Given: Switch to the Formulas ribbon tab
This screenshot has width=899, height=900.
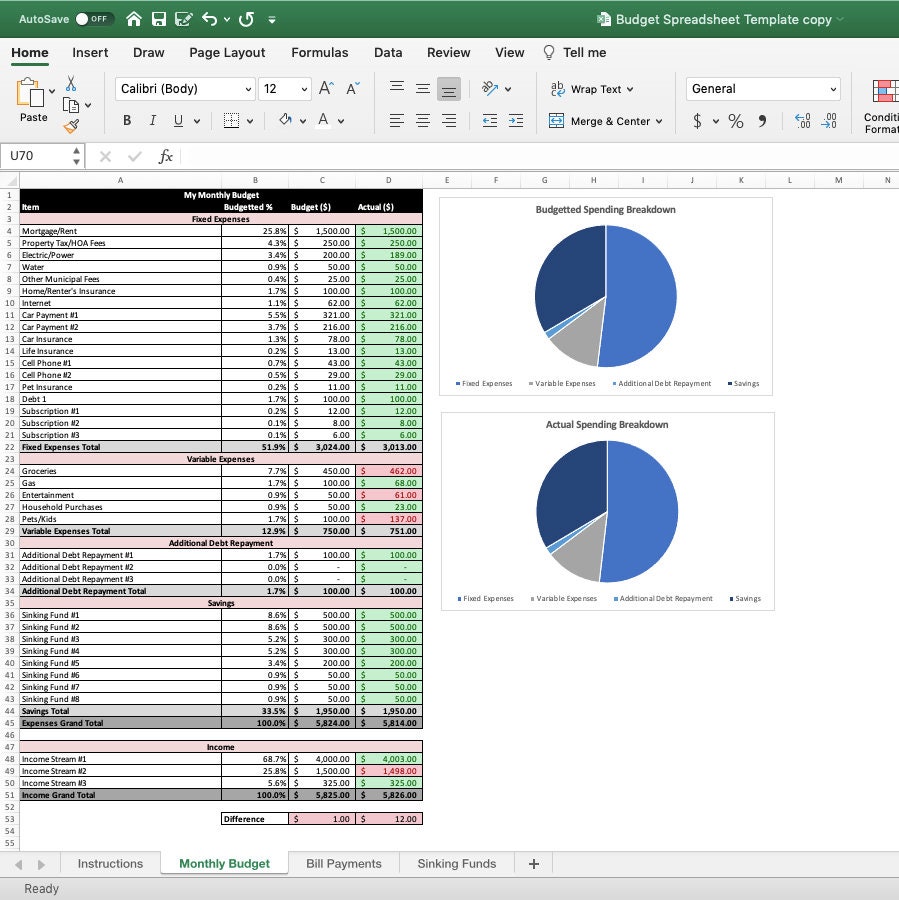Looking at the screenshot, I should 320,52.
